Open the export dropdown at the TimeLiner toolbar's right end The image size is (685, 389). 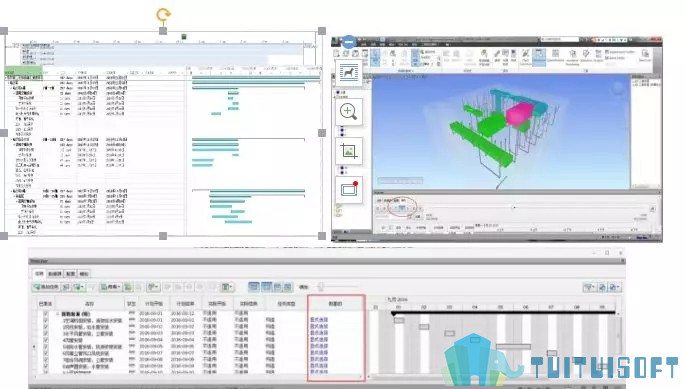pos(615,287)
